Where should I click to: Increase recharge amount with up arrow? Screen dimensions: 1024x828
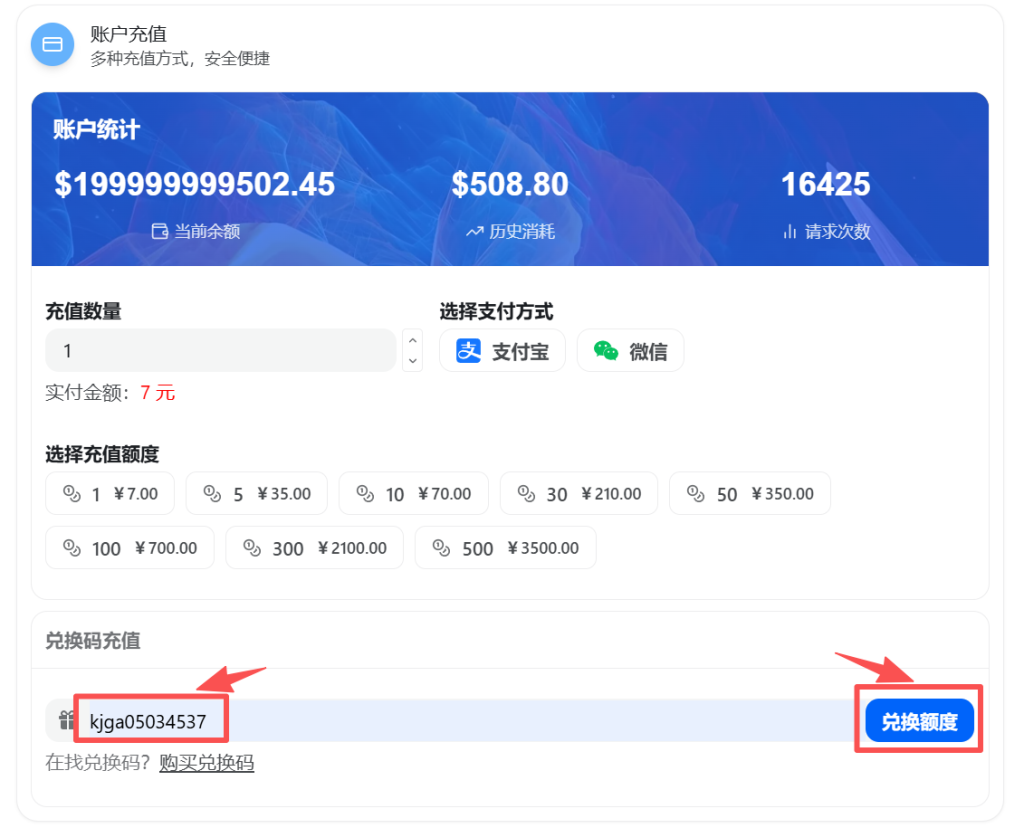[x=412, y=340]
